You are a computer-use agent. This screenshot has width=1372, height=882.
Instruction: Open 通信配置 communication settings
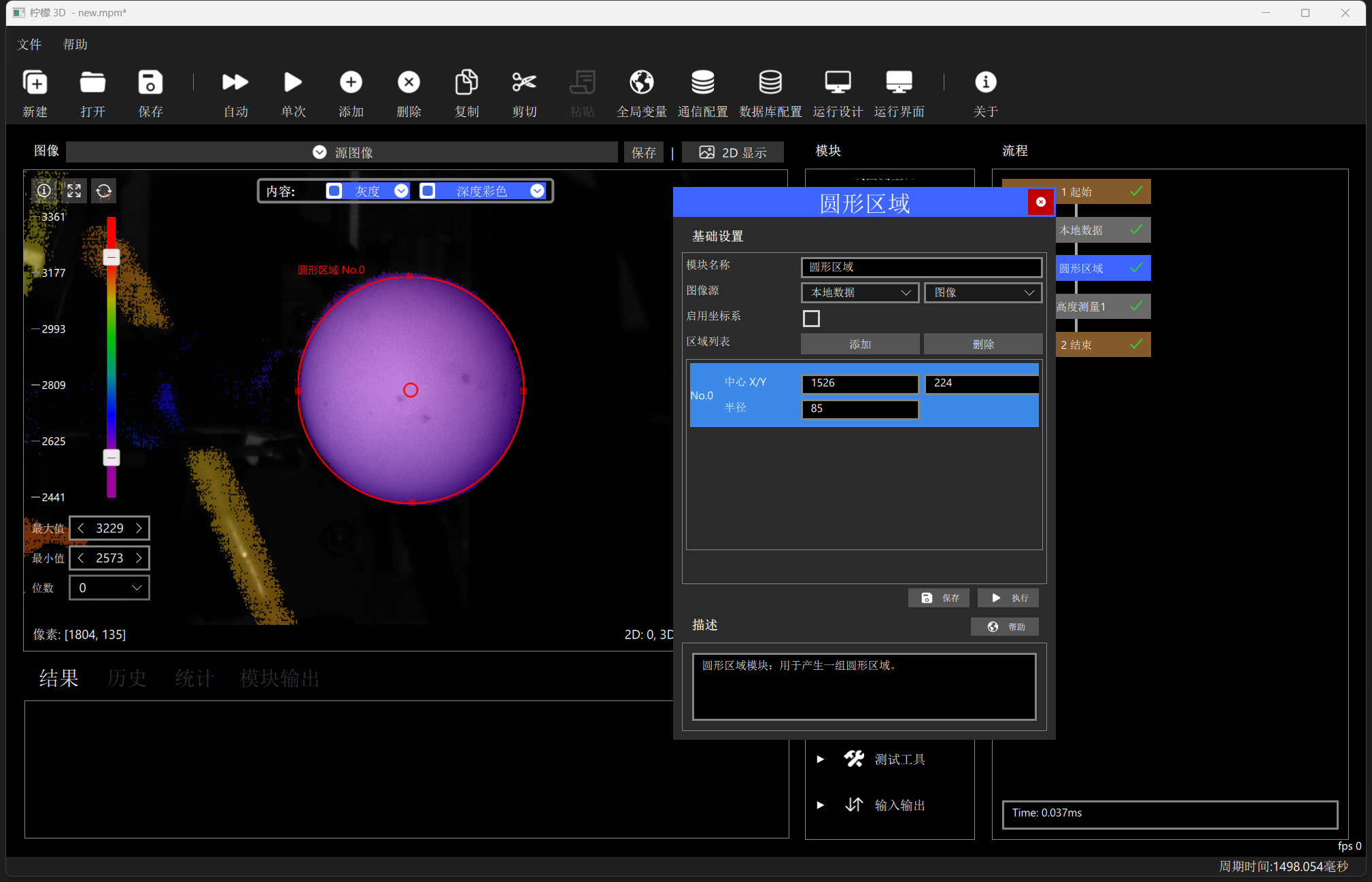pos(702,82)
